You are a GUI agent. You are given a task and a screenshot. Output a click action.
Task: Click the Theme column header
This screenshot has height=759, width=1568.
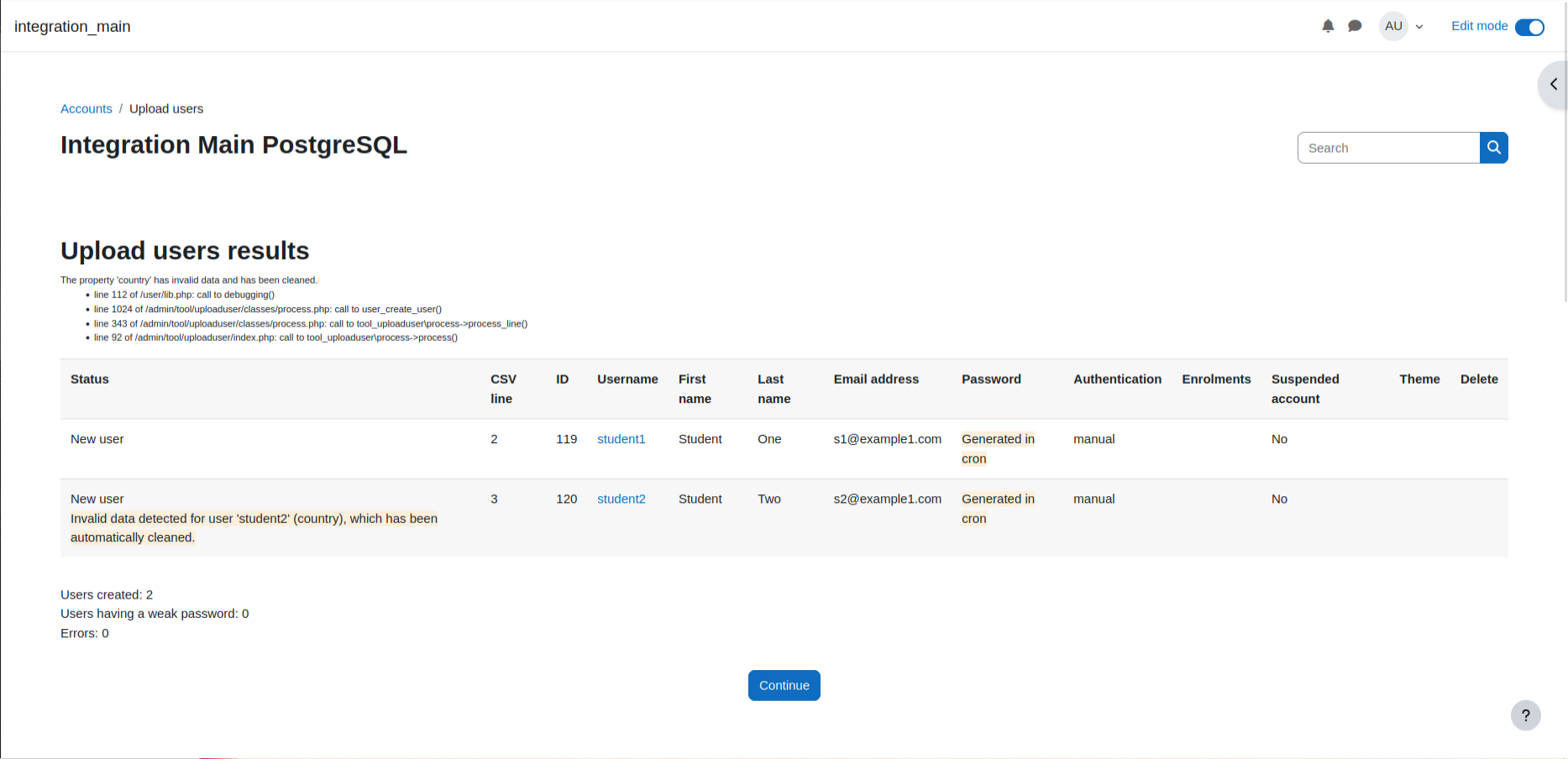point(1419,379)
